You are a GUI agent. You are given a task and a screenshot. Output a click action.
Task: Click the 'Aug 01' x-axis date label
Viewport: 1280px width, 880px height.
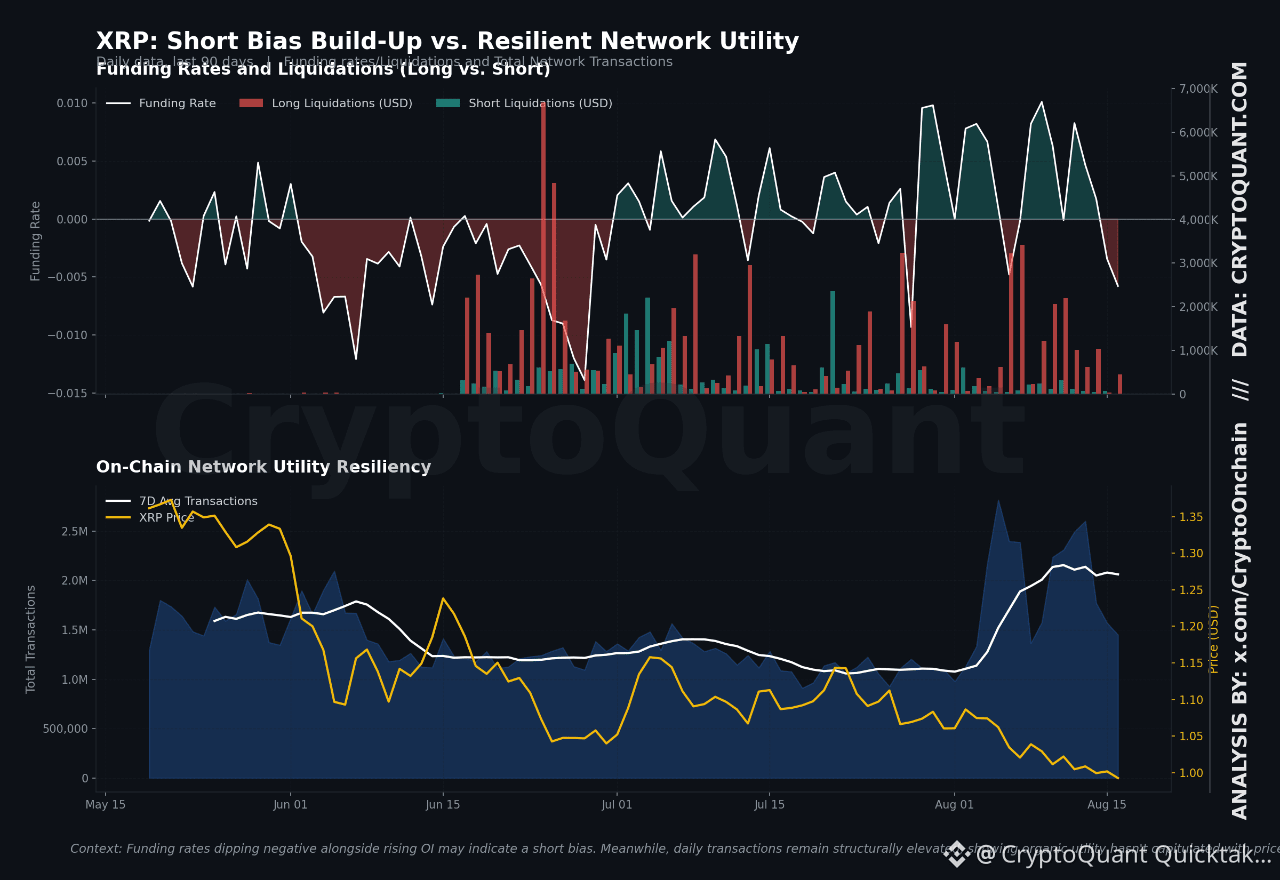pyautogui.click(x=954, y=804)
